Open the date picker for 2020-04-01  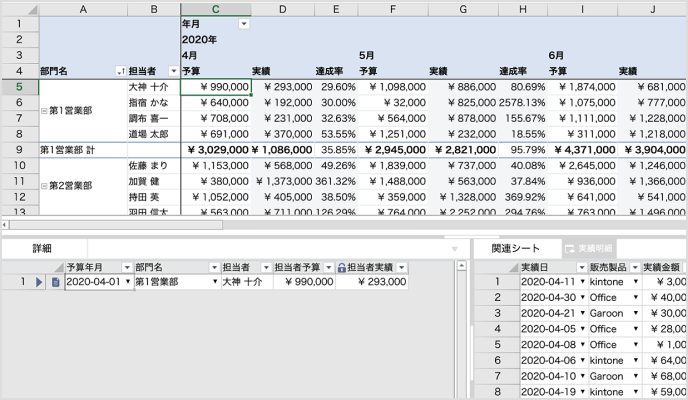128,283
